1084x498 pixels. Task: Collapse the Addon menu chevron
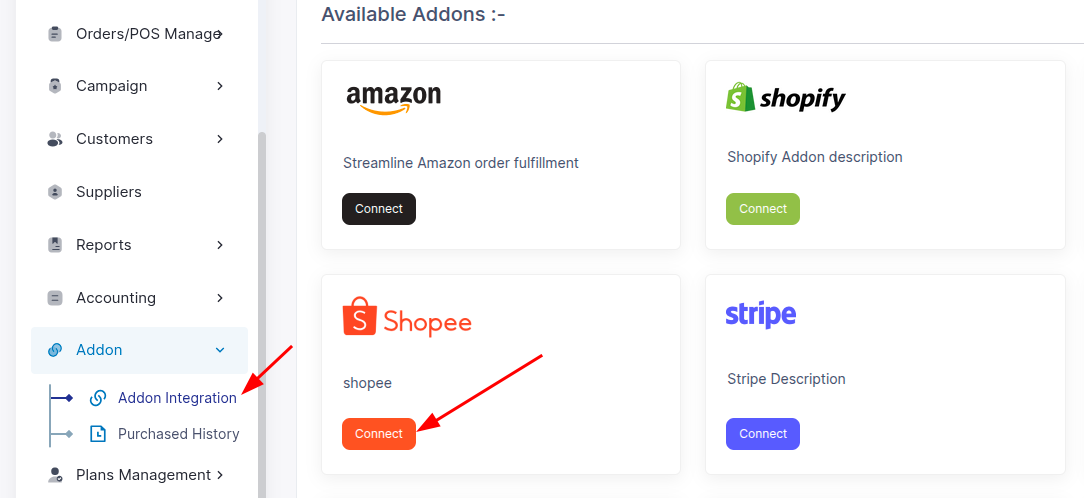220,350
